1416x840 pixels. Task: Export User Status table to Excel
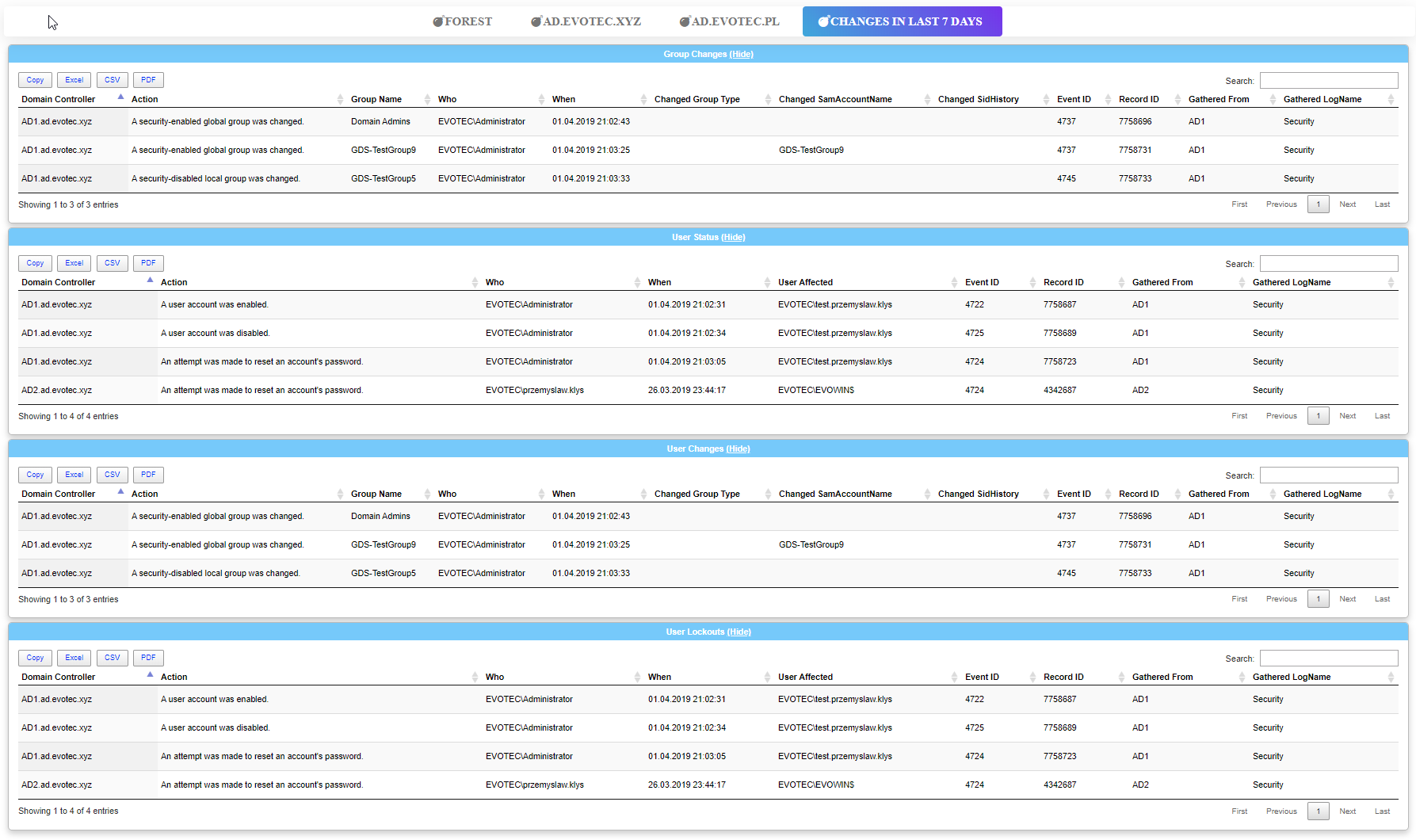coord(74,263)
